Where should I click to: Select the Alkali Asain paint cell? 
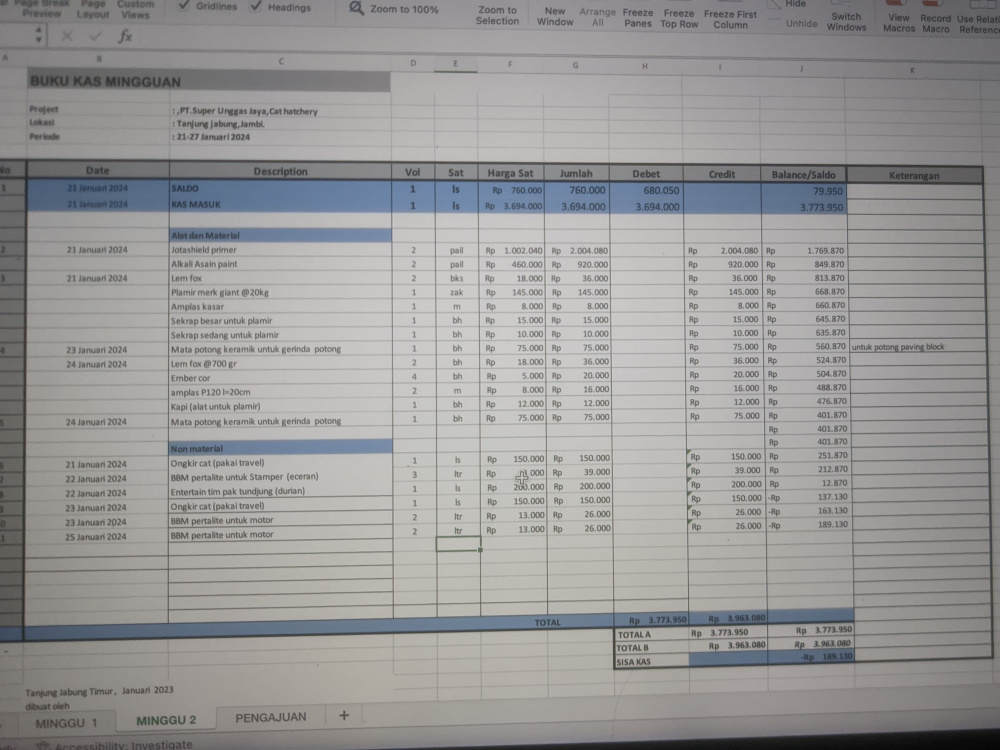(281, 264)
